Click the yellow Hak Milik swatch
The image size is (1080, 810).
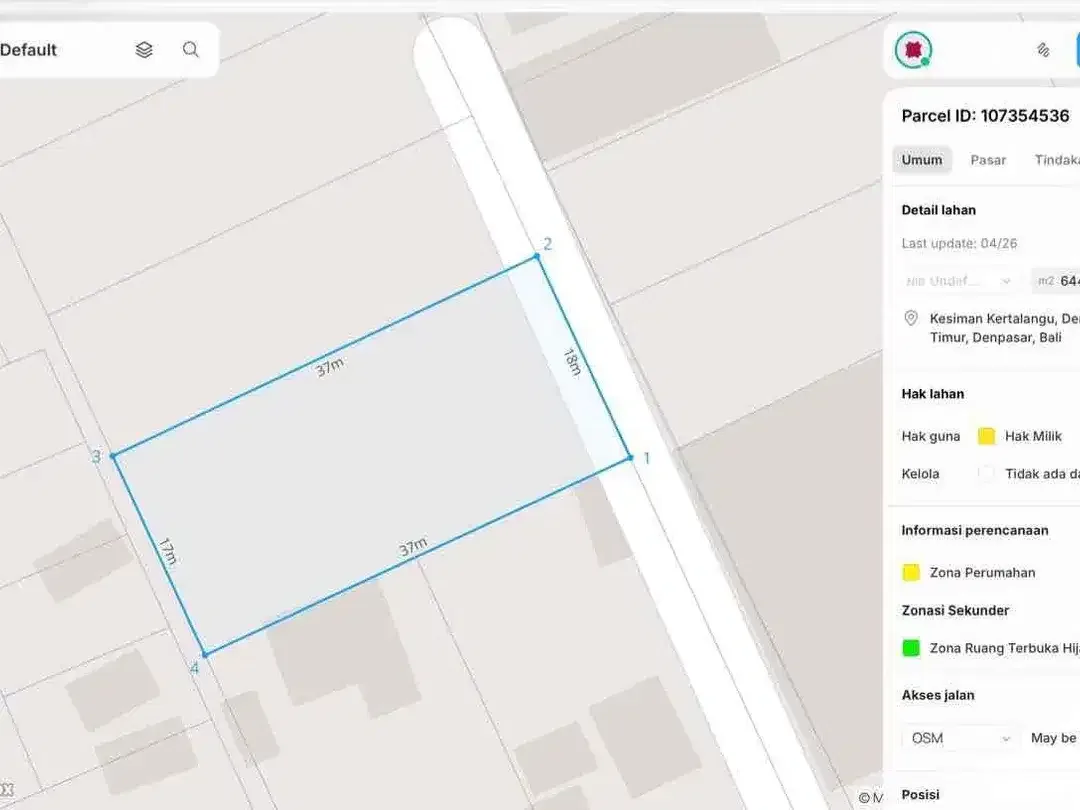click(986, 436)
